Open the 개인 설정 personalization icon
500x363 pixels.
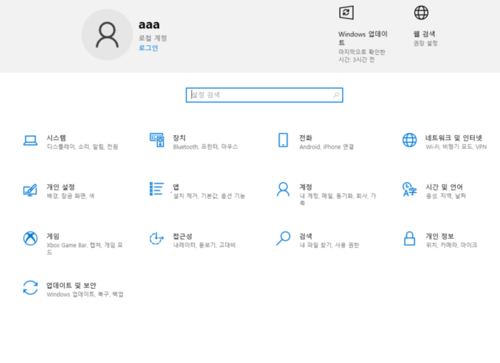click(30, 190)
